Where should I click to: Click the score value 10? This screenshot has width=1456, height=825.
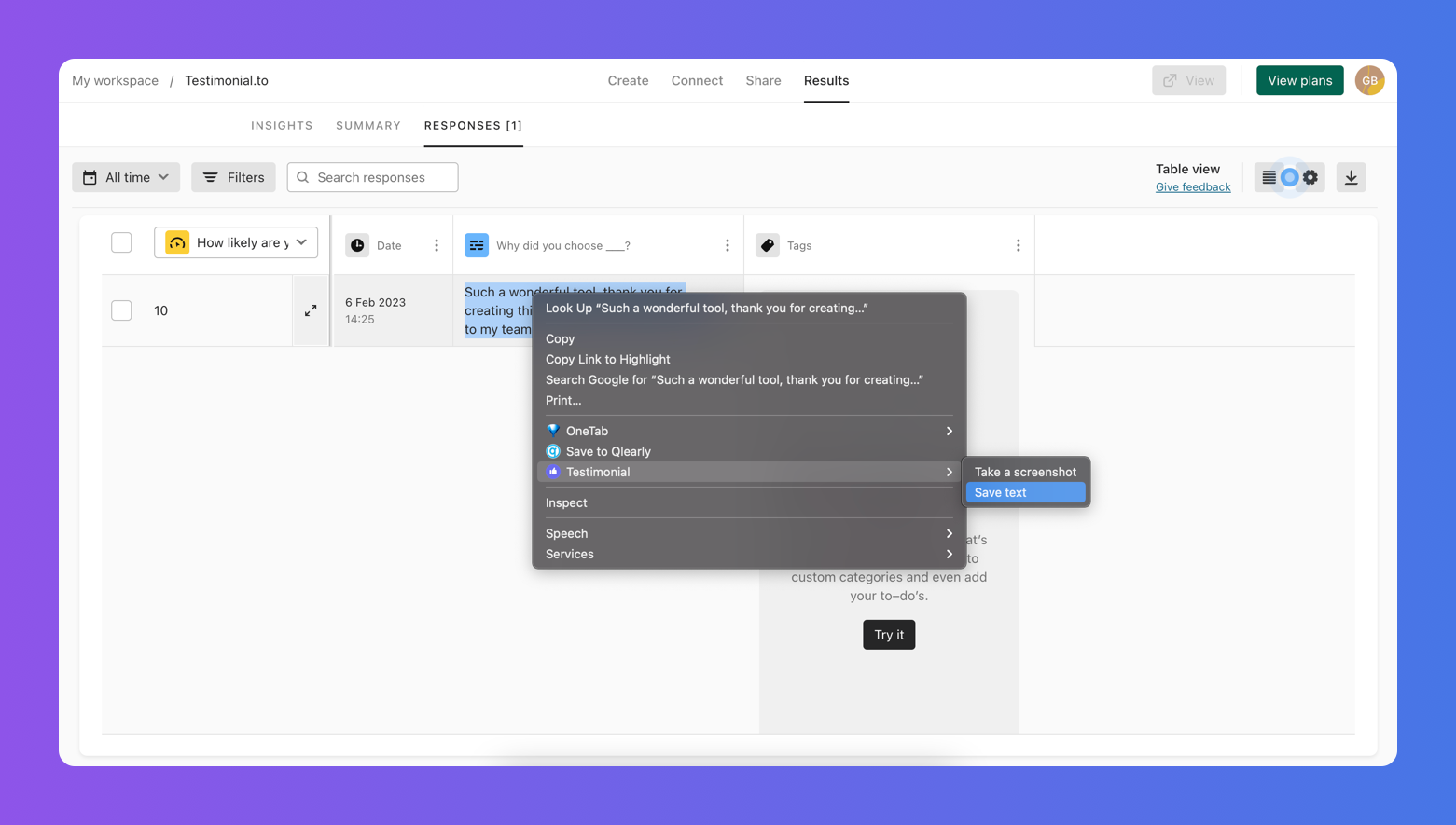click(x=160, y=310)
